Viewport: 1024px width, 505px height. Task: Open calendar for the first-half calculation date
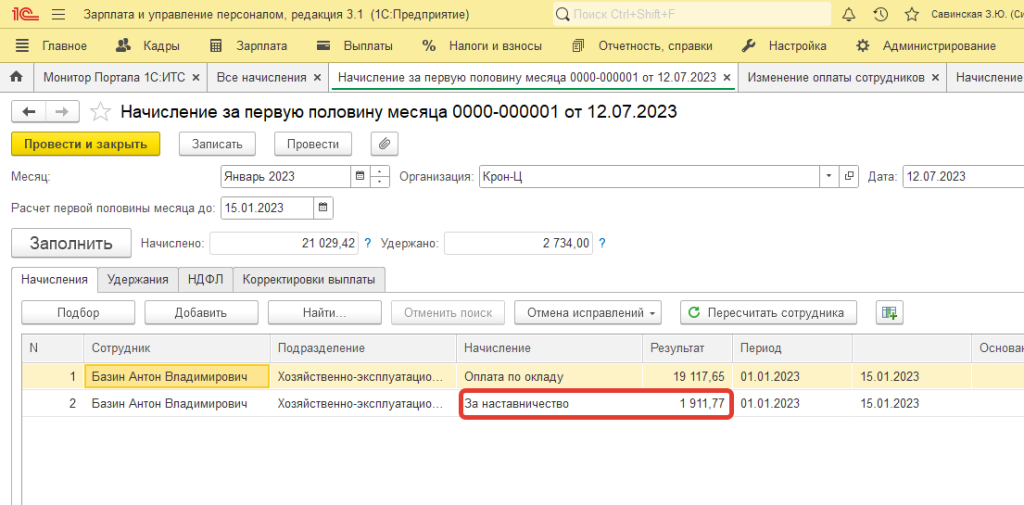click(x=323, y=208)
